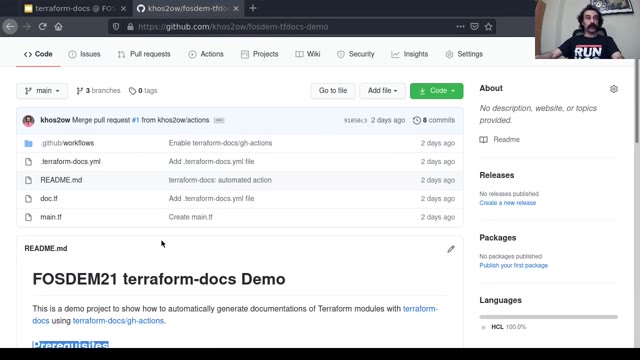View the 8 commits history

tap(433, 120)
